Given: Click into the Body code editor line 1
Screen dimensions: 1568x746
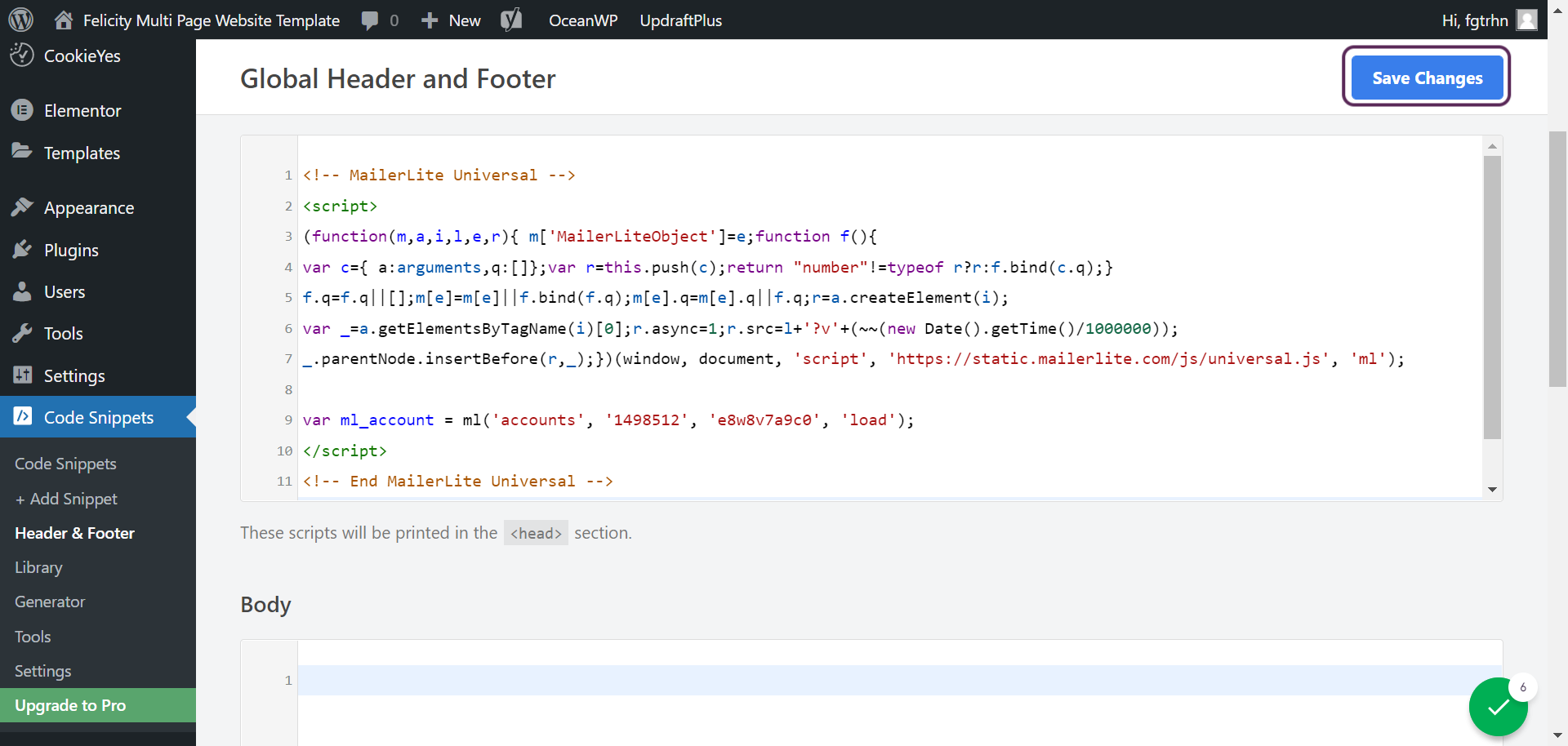Looking at the screenshot, I should pyautogui.click(x=900, y=680).
